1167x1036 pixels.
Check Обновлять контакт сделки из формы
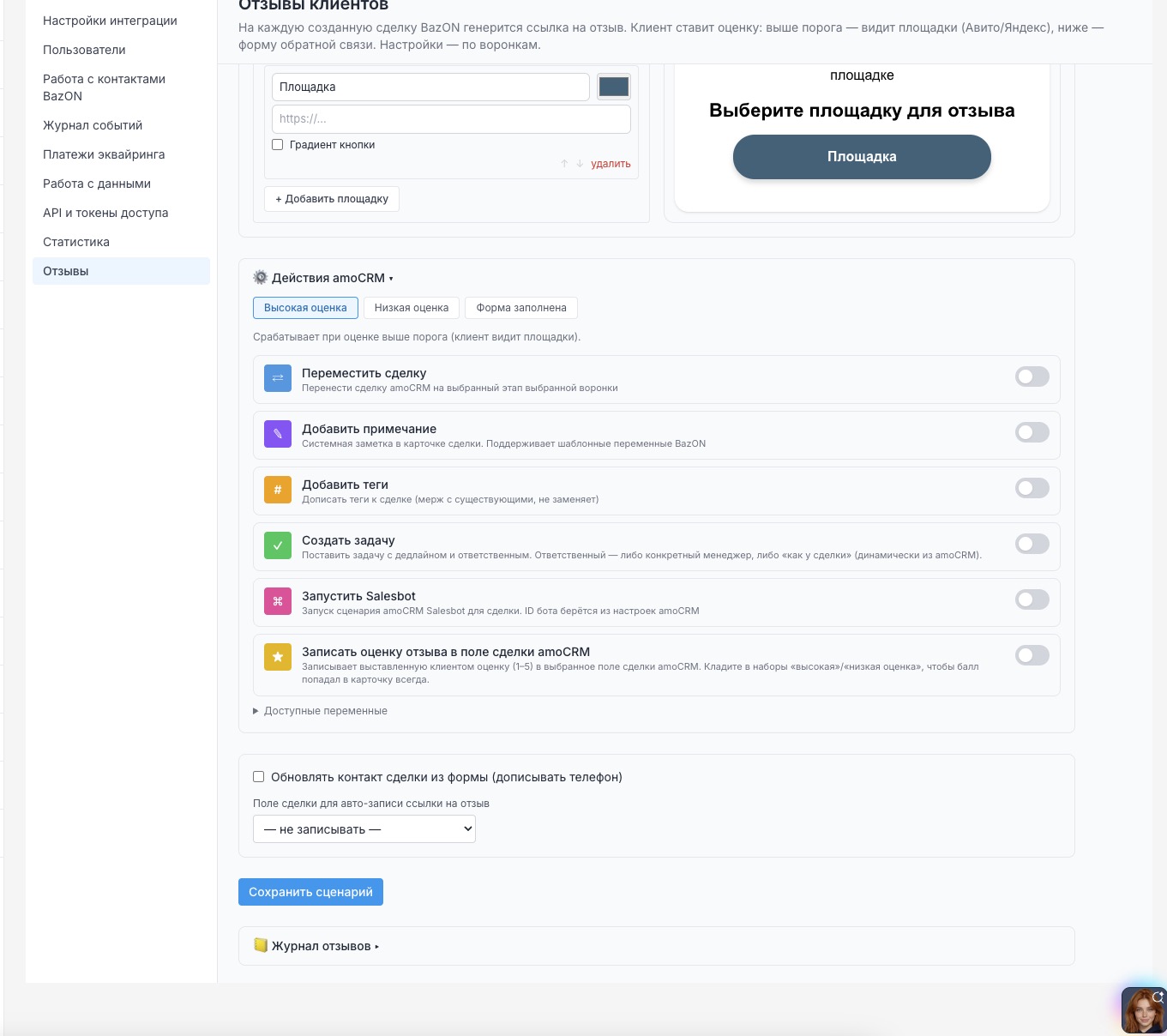[x=258, y=777]
